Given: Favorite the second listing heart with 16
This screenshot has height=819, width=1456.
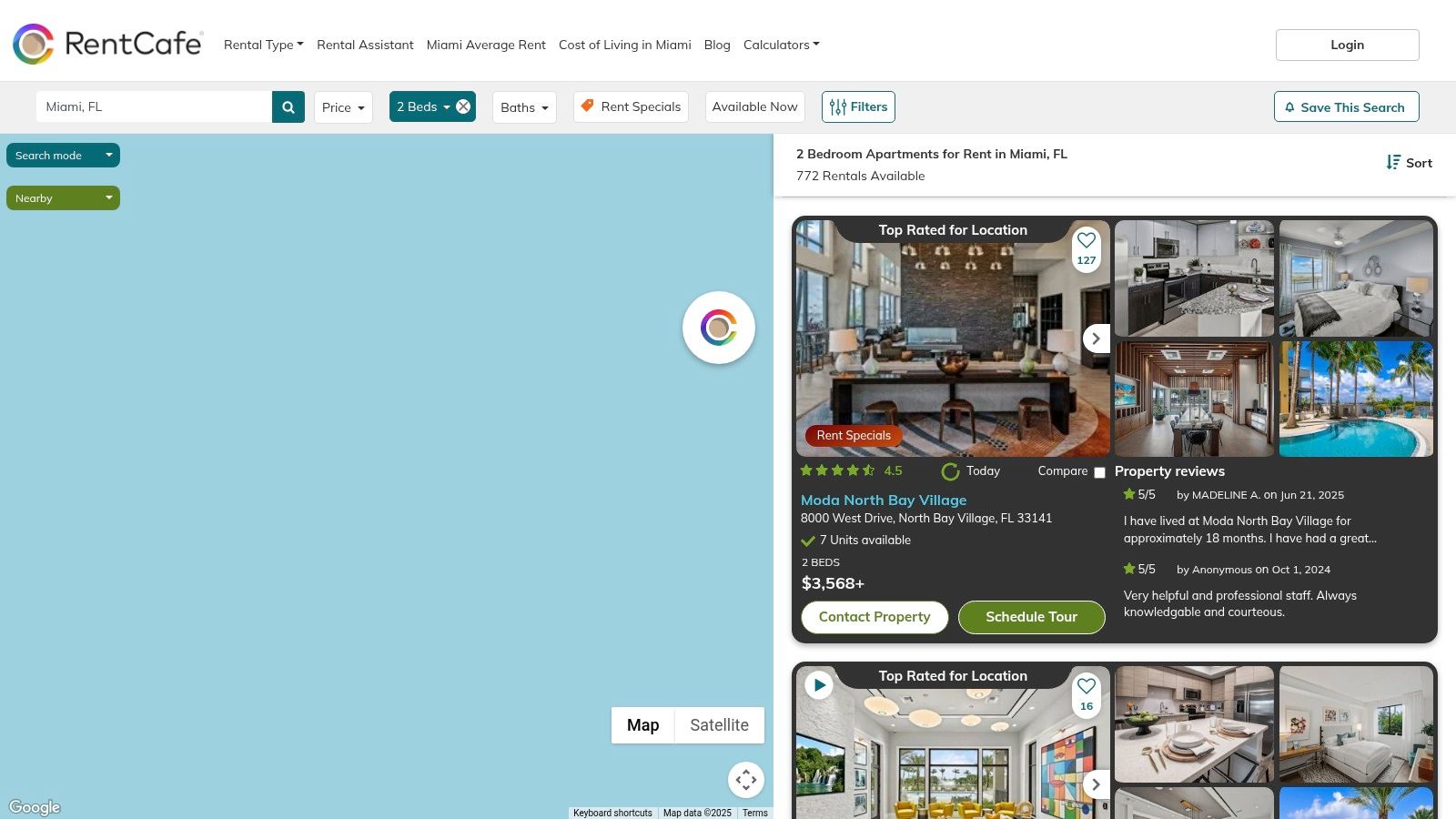Looking at the screenshot, I should pyautogui.click(x=1087, y=686).
